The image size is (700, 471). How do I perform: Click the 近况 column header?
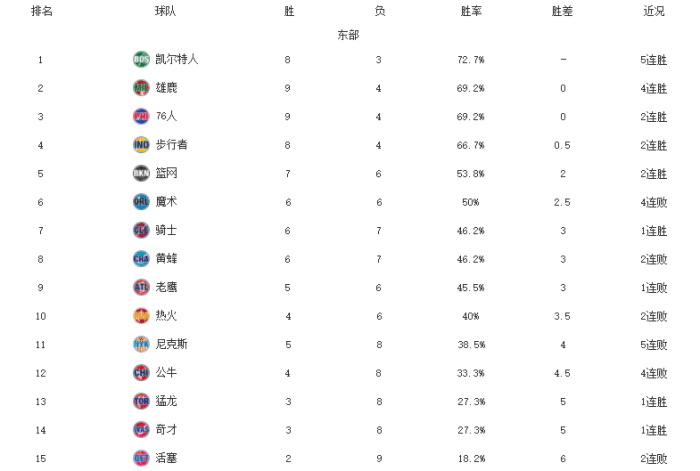click(653, 11)
